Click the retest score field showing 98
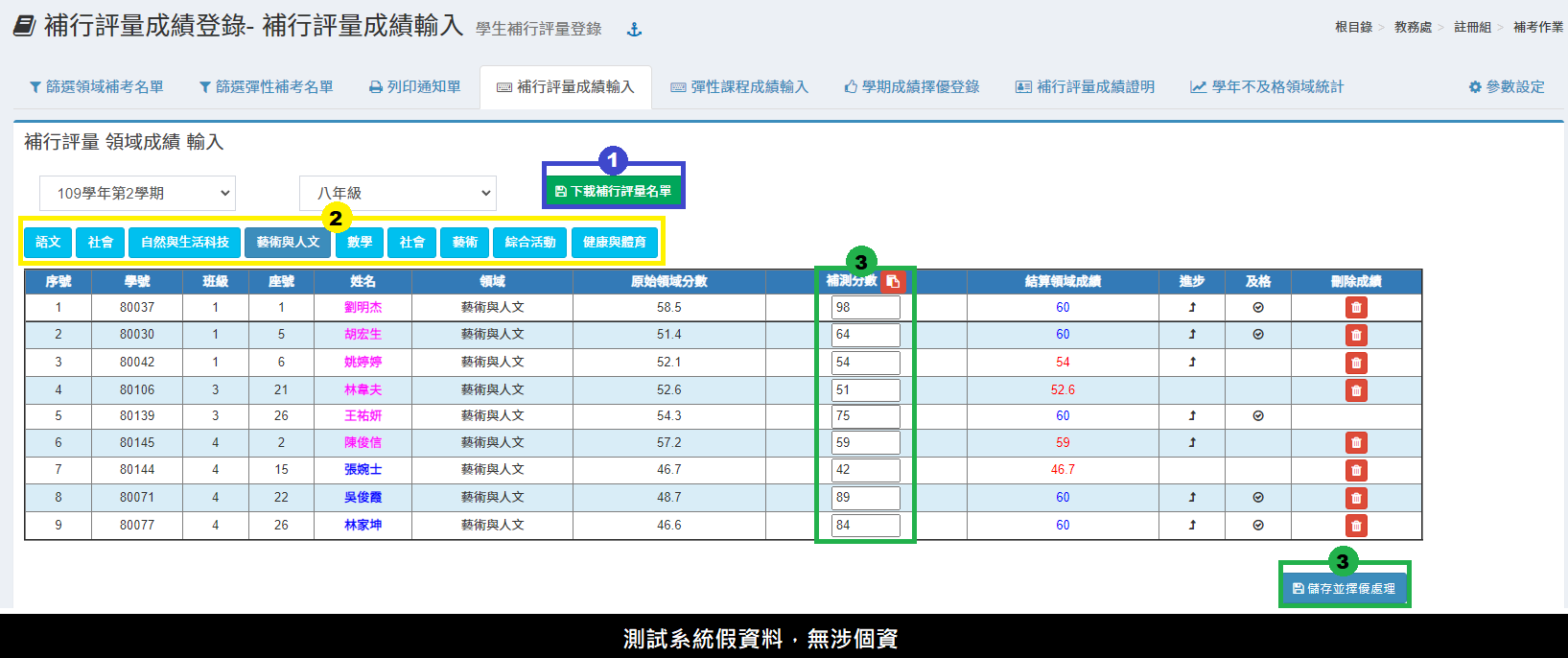Screen dimensions: 1568x658 point(865,308)
